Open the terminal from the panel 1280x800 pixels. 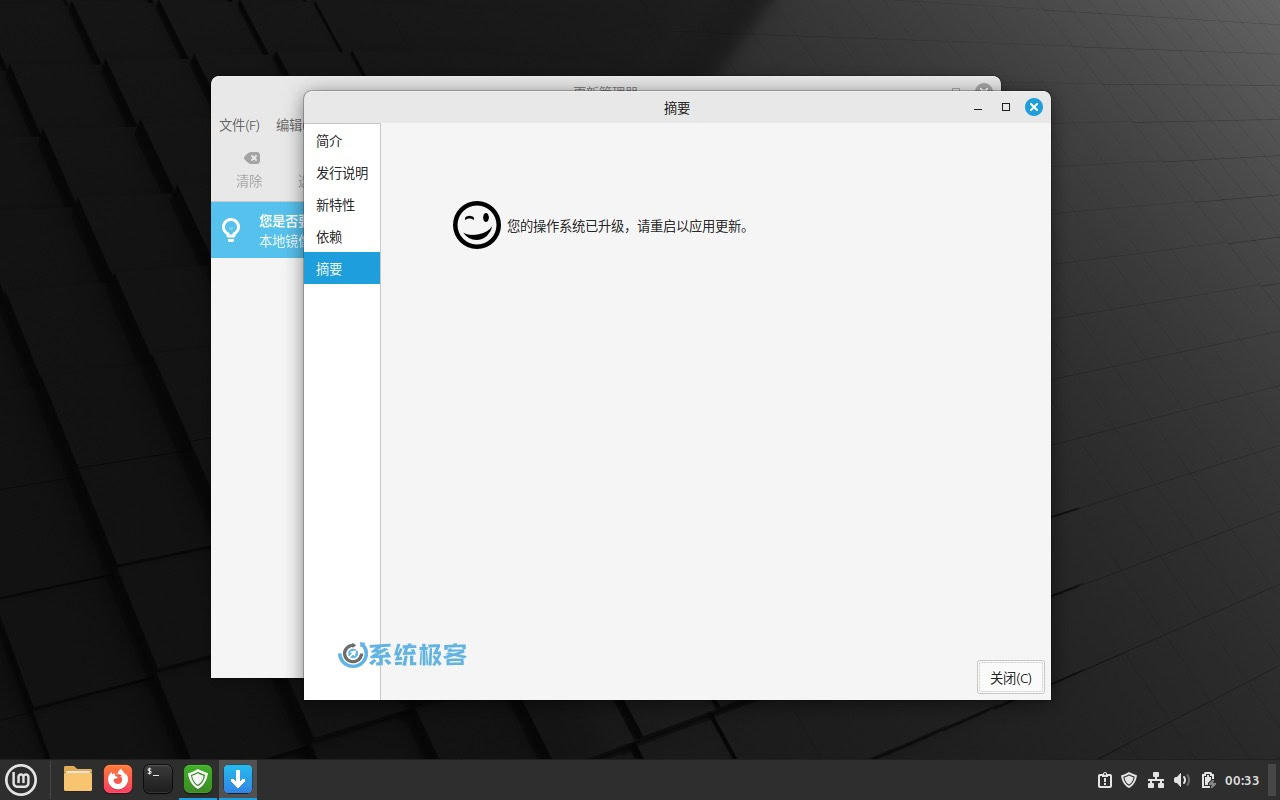click(158, 779)
